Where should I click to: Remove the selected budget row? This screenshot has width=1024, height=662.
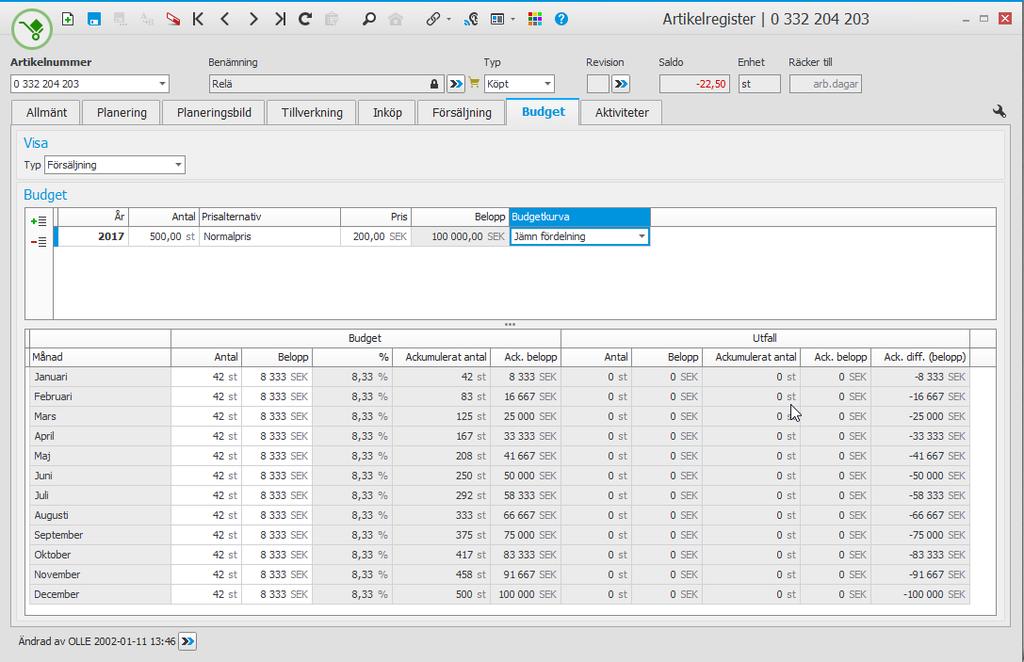point(39,242)
